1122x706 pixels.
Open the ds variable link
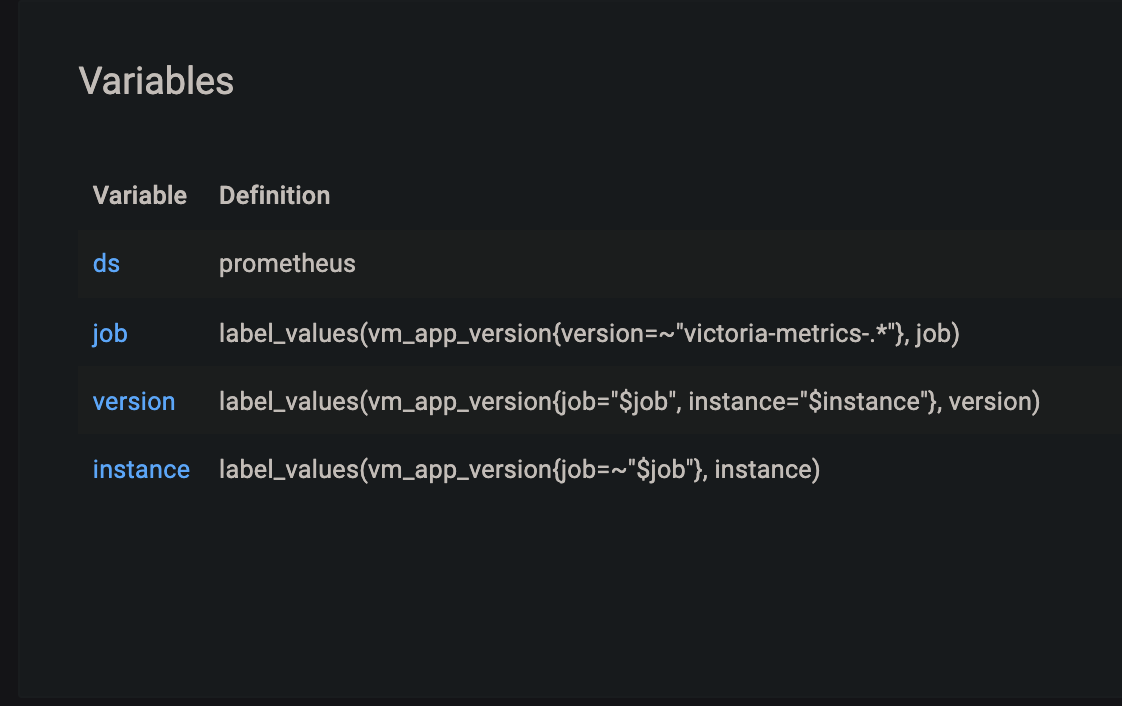pyautogui.click(x=106, y=263)
